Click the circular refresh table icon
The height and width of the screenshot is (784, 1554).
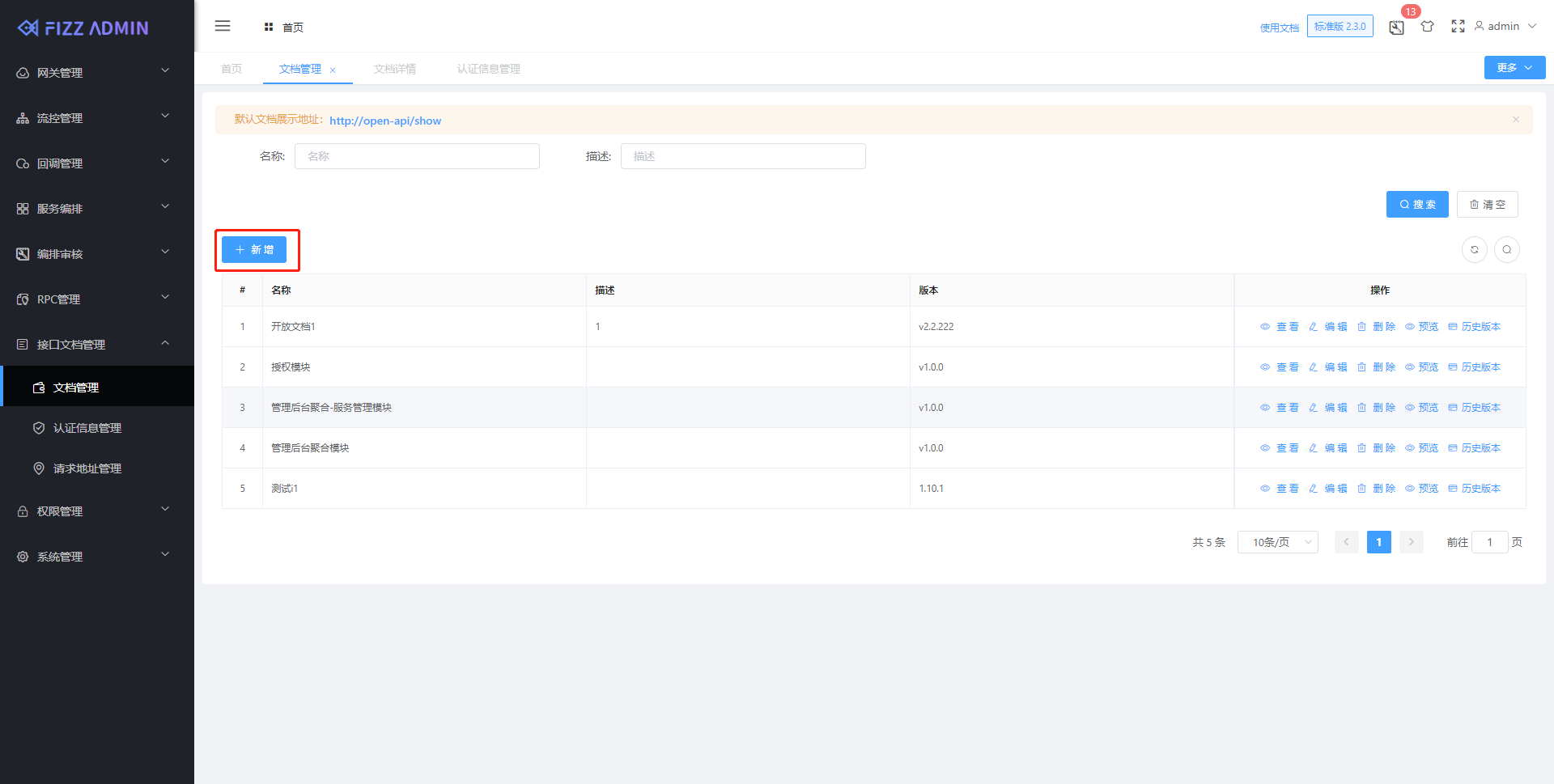click(1474, 250)
